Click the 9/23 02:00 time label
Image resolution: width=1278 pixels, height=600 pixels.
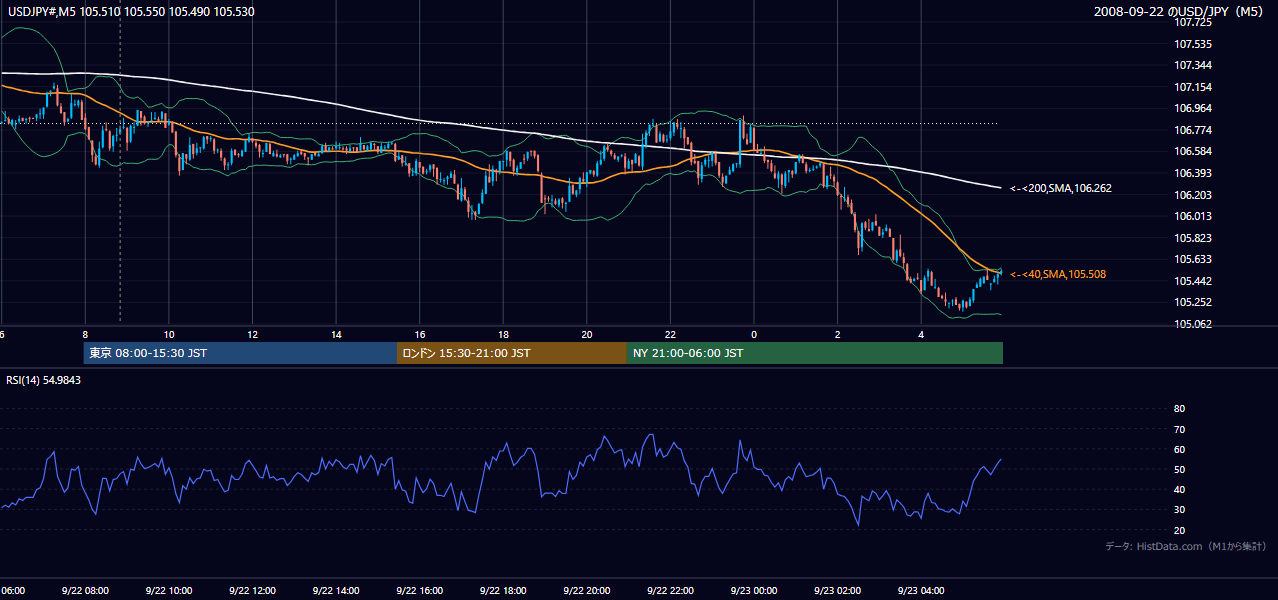click(836, 590)
